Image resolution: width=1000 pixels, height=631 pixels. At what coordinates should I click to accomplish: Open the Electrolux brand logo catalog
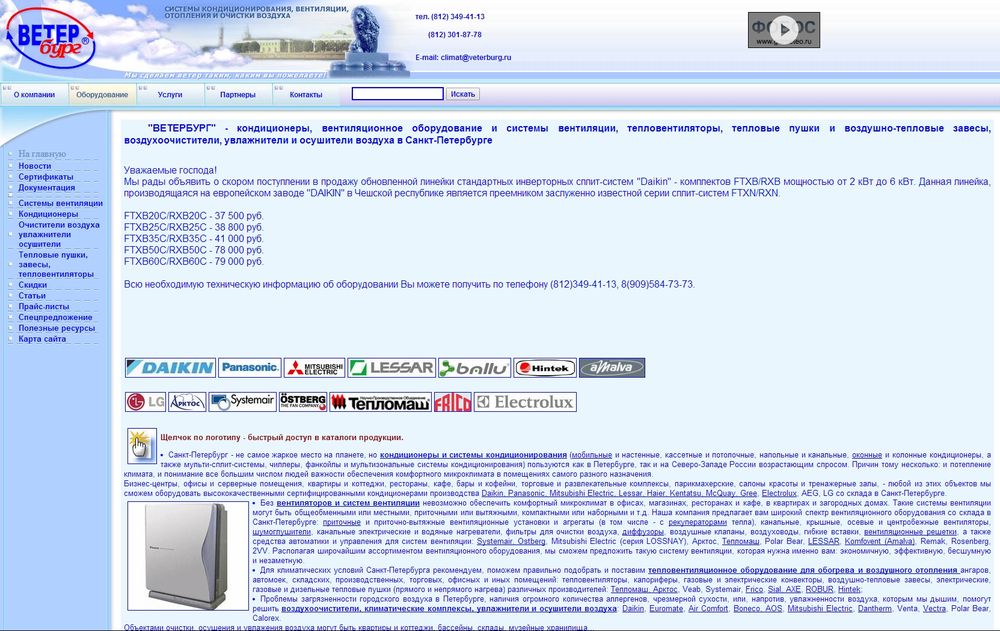tap(526, 402)
